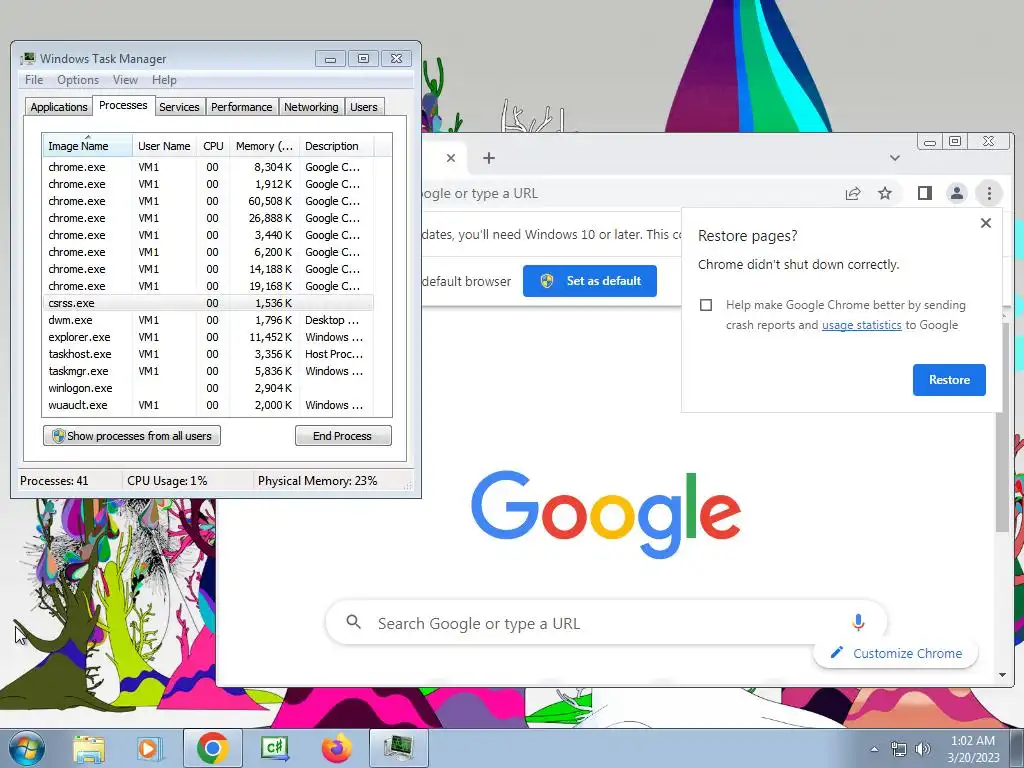Select the Processes tab

123,105
